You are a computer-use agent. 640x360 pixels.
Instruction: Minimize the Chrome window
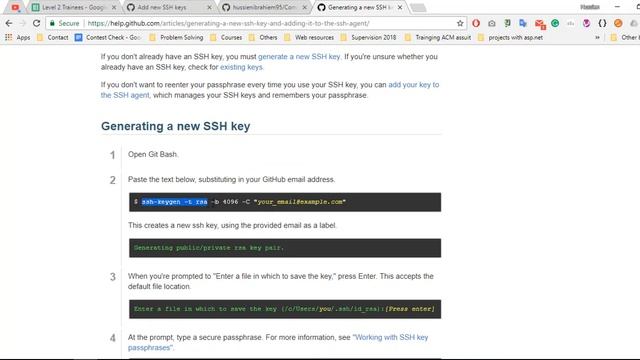[x=617, y=7]
